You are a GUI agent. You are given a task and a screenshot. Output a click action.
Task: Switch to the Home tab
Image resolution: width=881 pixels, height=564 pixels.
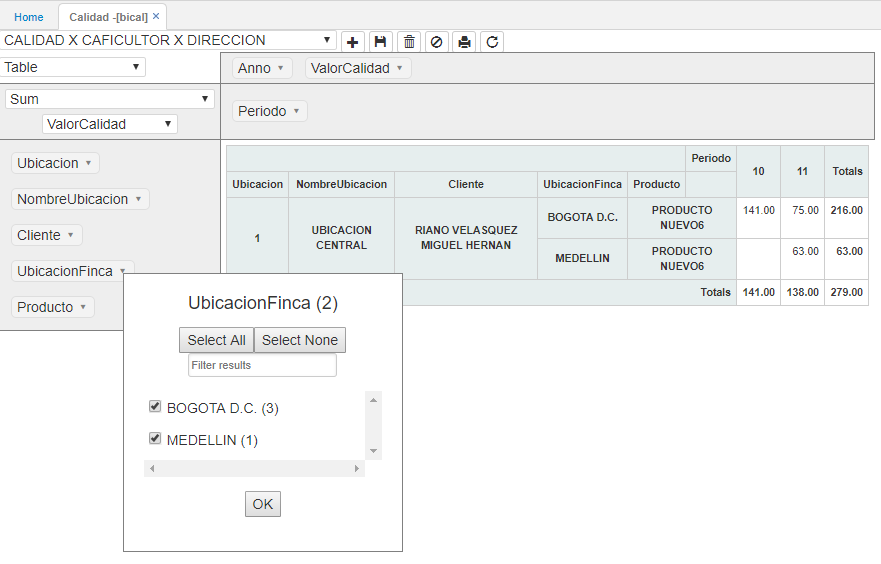[29, 17]
